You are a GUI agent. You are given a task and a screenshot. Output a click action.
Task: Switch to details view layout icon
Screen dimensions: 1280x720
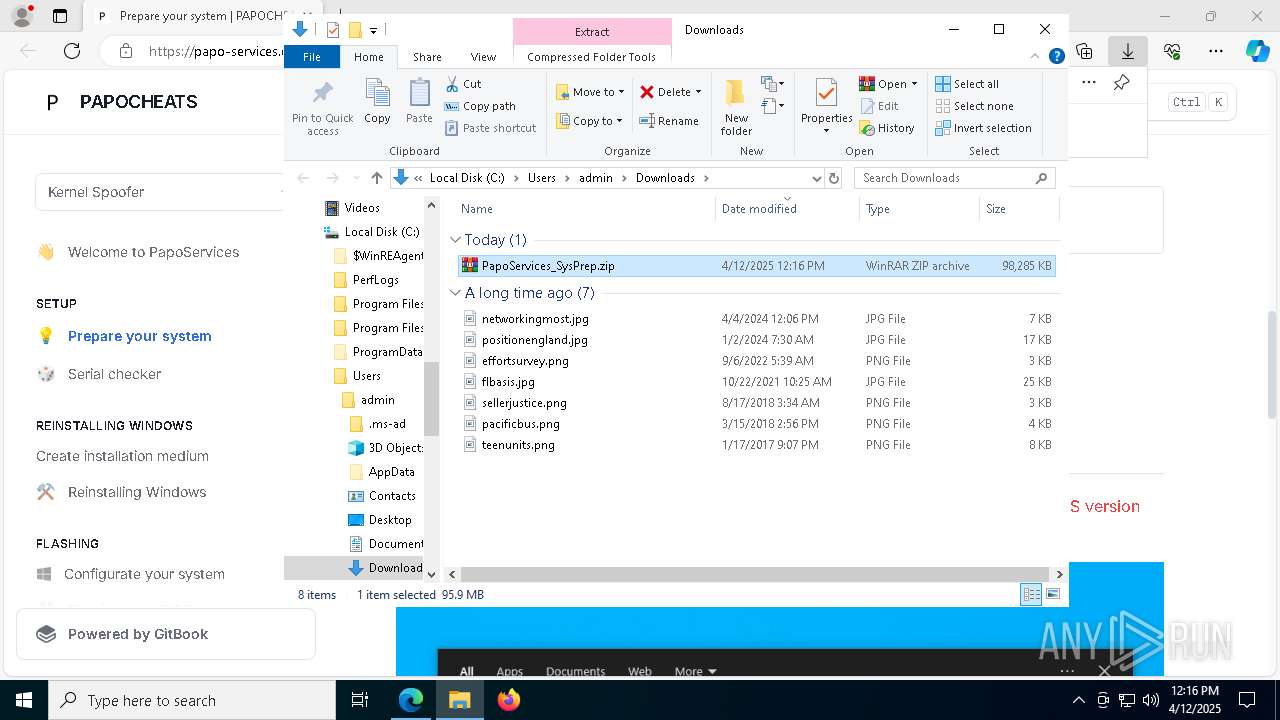click(1031, 595)
